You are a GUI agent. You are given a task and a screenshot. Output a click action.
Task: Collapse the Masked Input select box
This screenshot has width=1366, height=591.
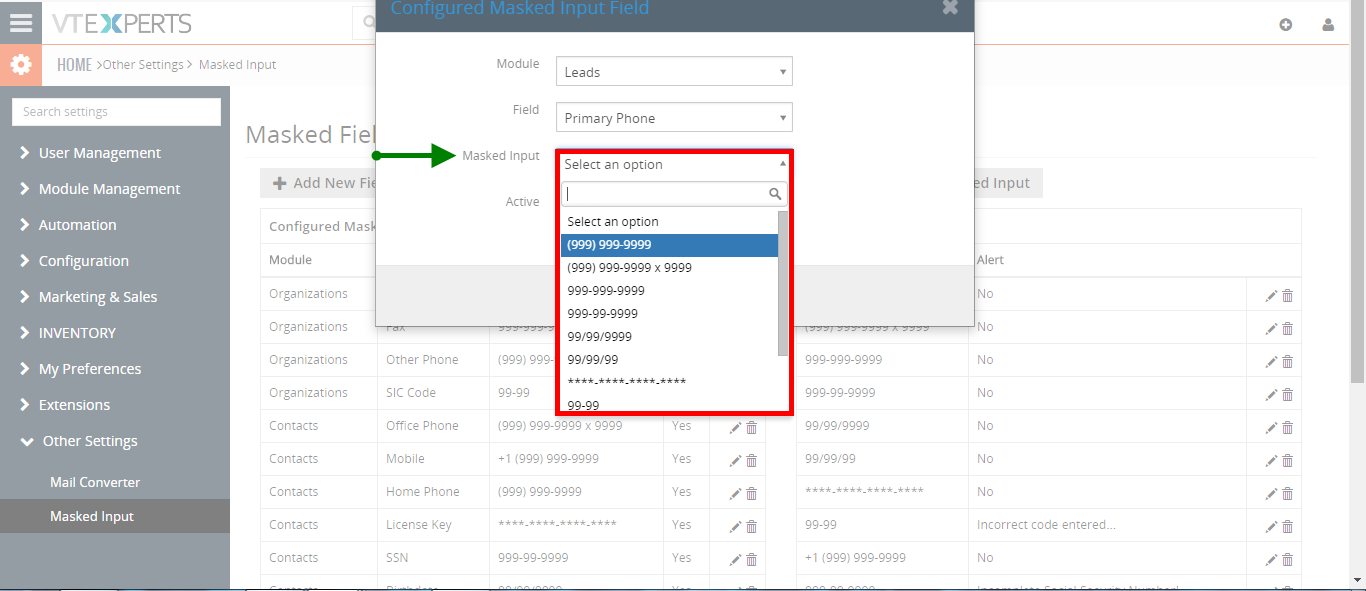coord(674,164)
